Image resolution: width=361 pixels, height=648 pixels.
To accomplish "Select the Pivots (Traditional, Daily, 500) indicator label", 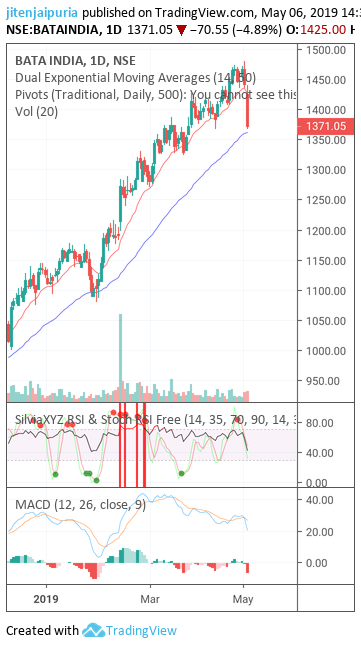I will coord(155,95).
